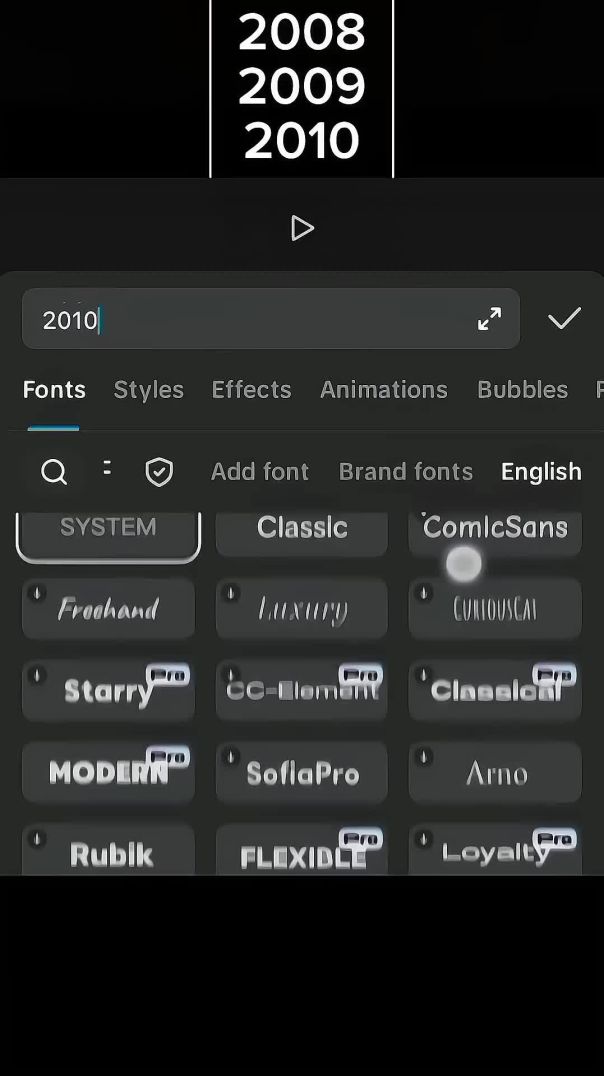Image resolution: width=604 pixels, height=1076 pixels.
Task: Choose the Arno font
Action: click(x=495, y=773)
